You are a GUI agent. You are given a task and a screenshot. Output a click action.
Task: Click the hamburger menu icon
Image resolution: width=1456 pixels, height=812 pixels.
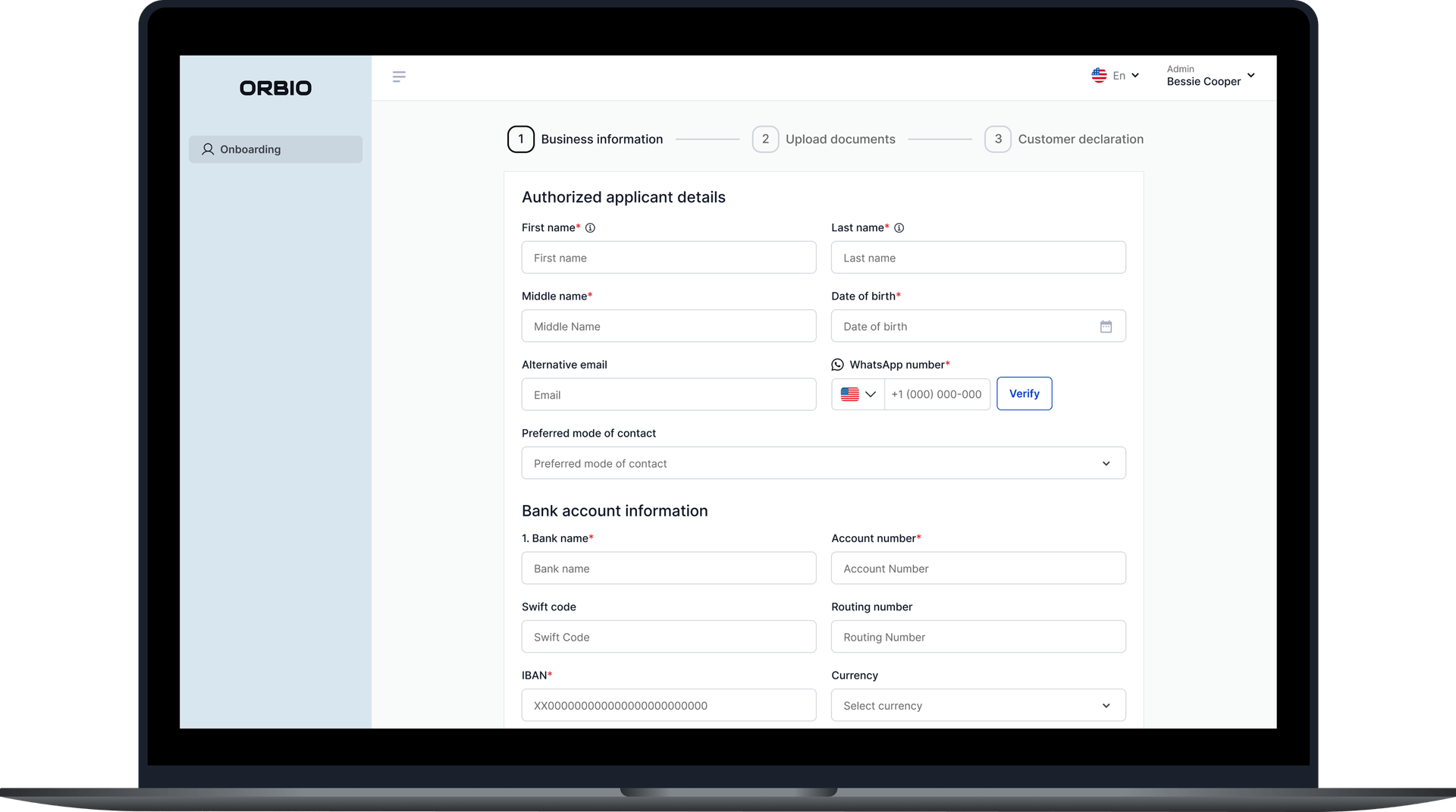[x=399, y=77]
